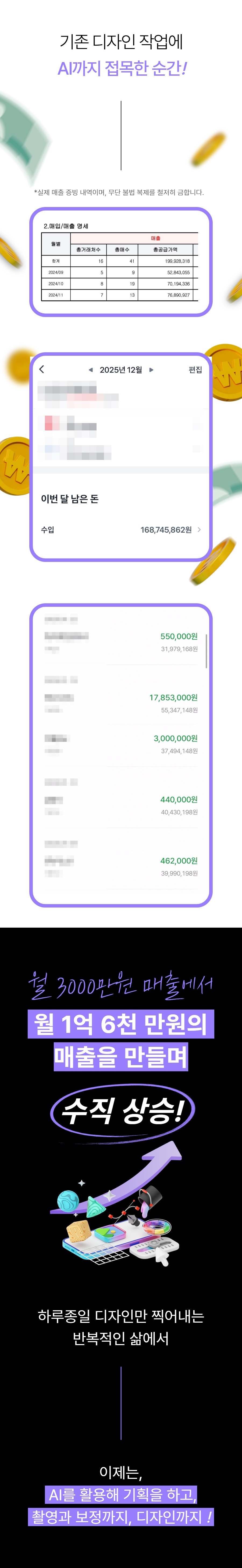Image resolution: width=242 pixels, height=1568 pixels.
Task: Advance to next month with right triangle
Action: point(151,369)
